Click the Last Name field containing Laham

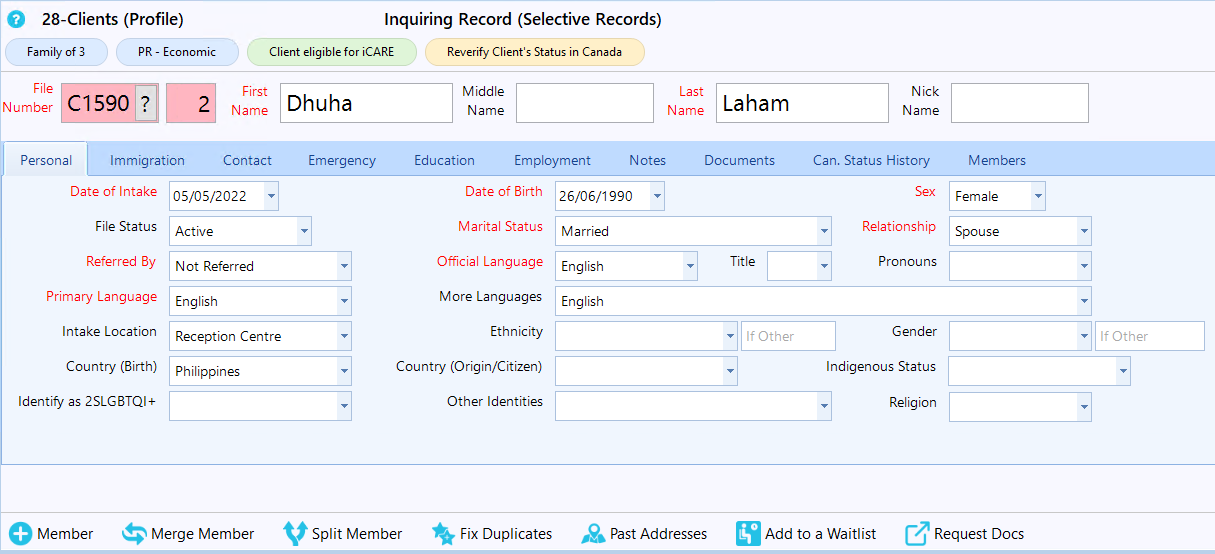click(802, 103)
